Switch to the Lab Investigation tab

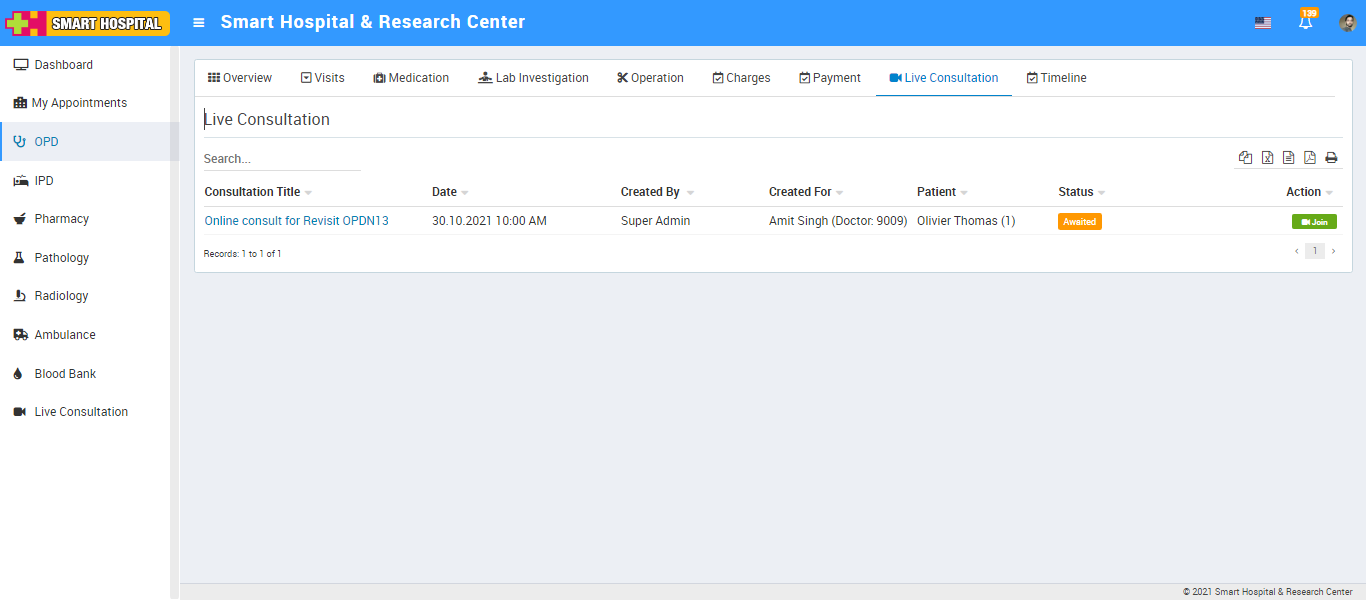533,78
